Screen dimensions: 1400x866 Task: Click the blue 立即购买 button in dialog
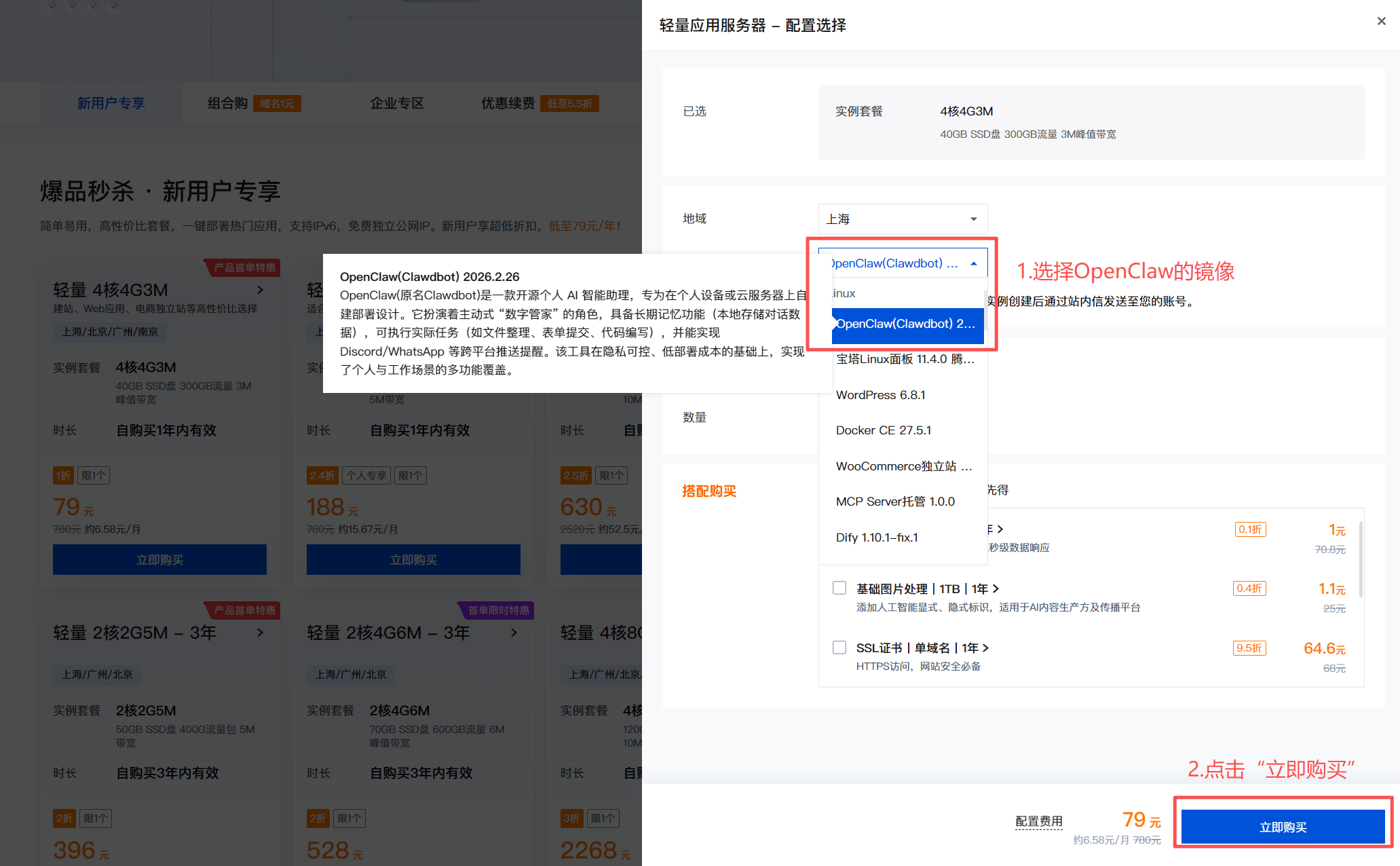coord(1283,826)
